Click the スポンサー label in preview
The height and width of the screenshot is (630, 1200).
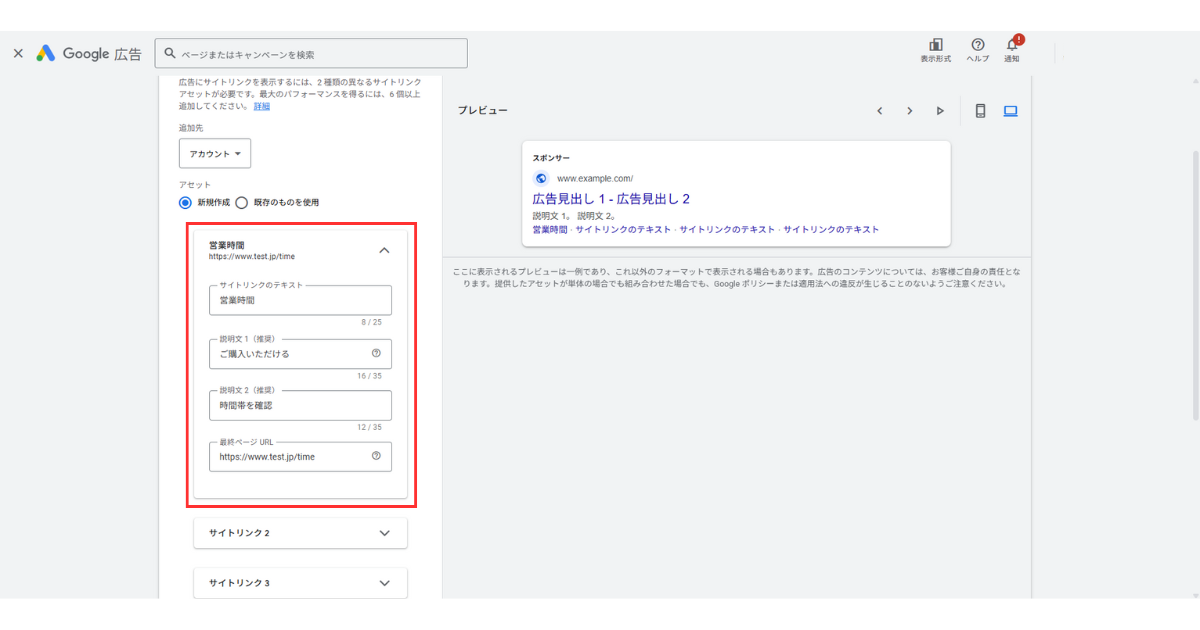pyautogui.click(x=551, y=158)
